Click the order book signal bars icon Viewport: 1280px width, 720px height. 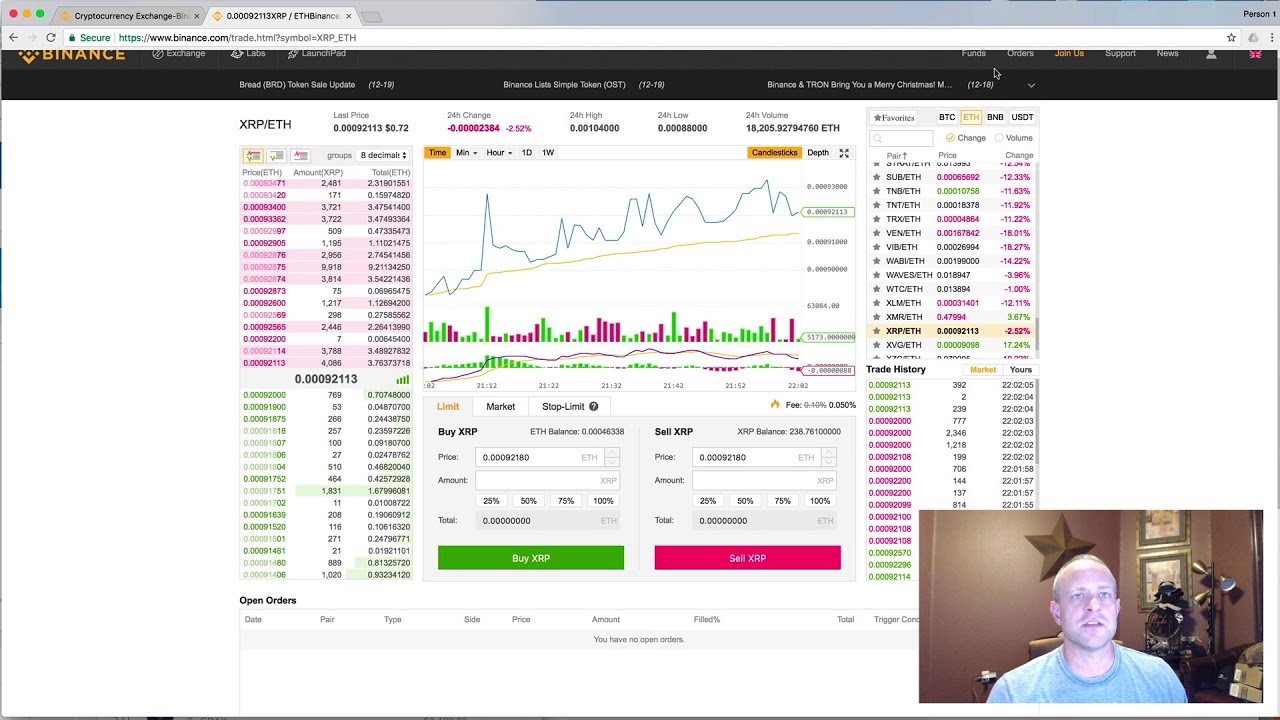tap(402, 380)
